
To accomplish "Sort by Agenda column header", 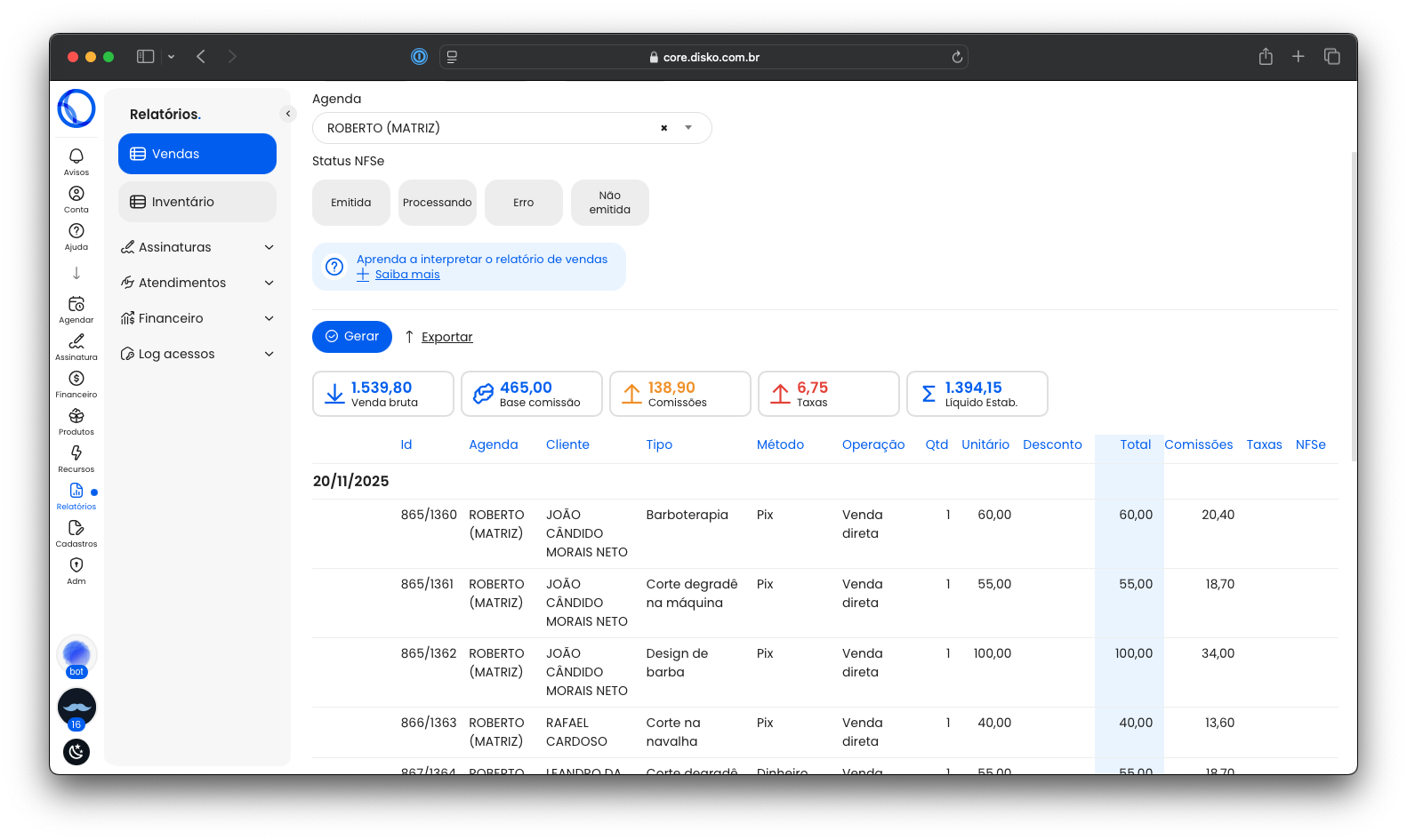I will coord(494,444).
